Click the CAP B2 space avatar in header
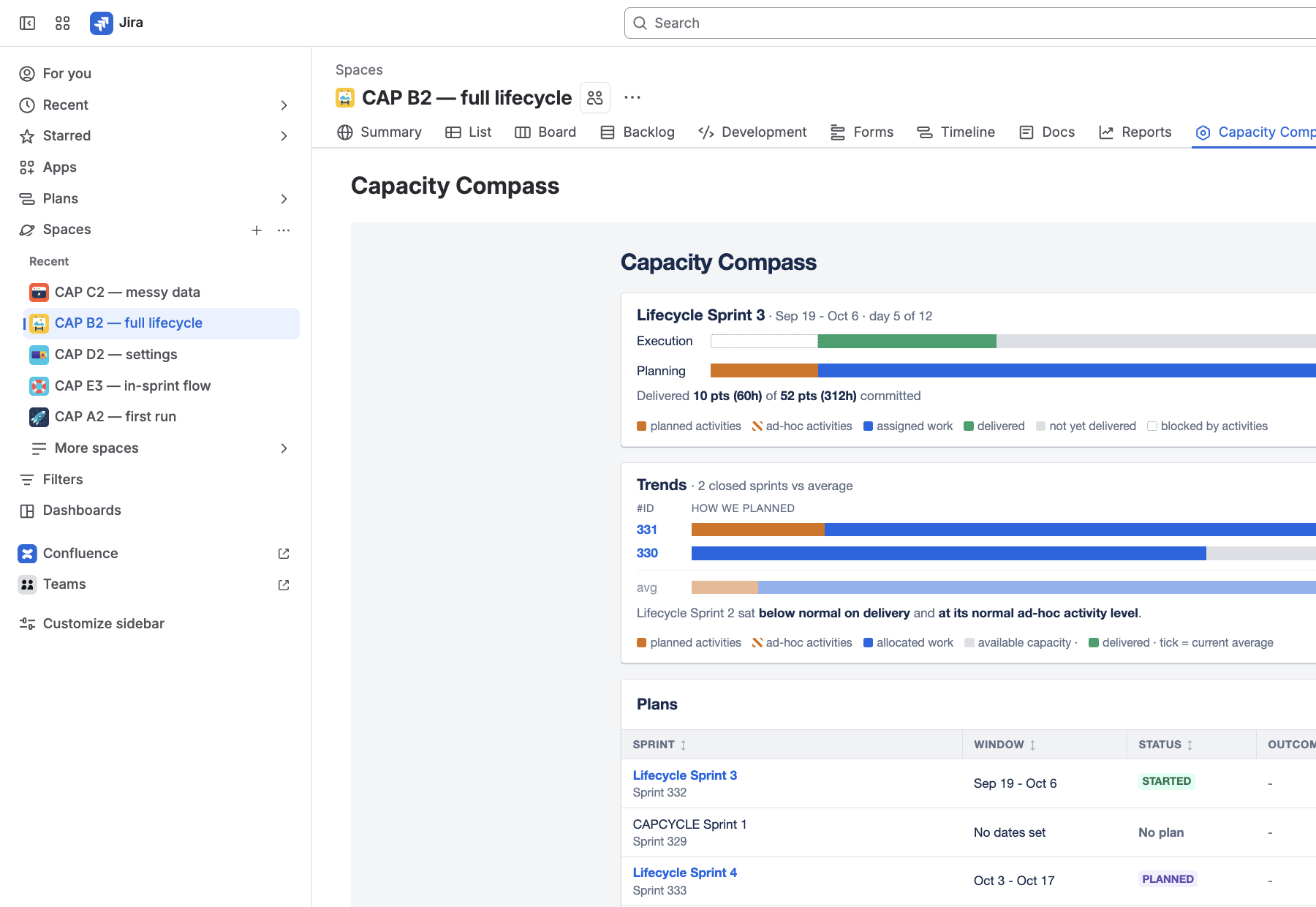Image resolution: width=1316 pixels, height=907 pixels. (x=345, y=97)
